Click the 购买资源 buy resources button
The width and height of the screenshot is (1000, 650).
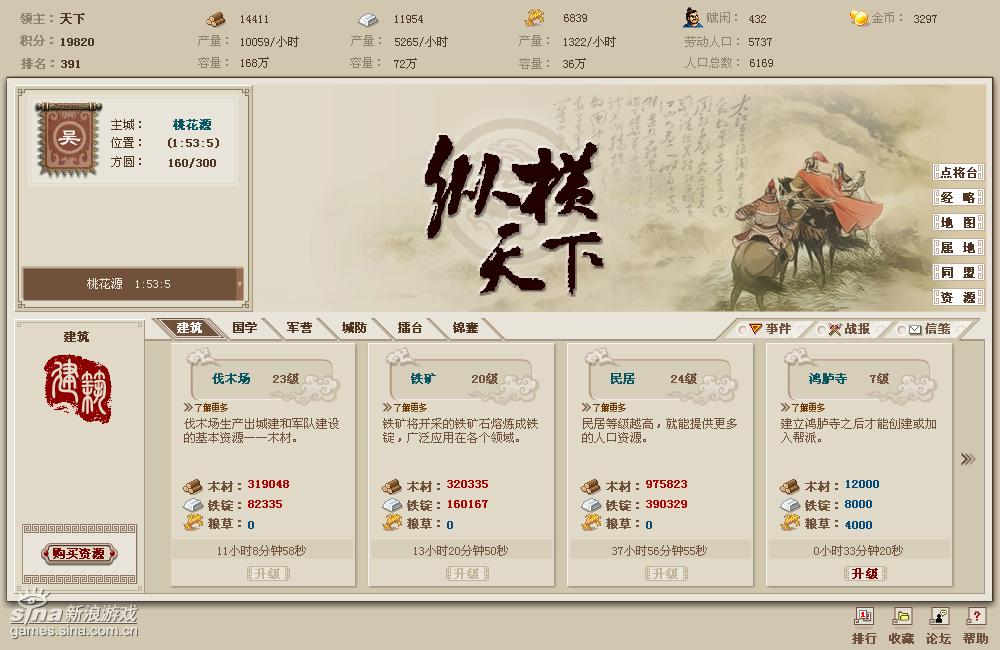click(x=79, y=554)
